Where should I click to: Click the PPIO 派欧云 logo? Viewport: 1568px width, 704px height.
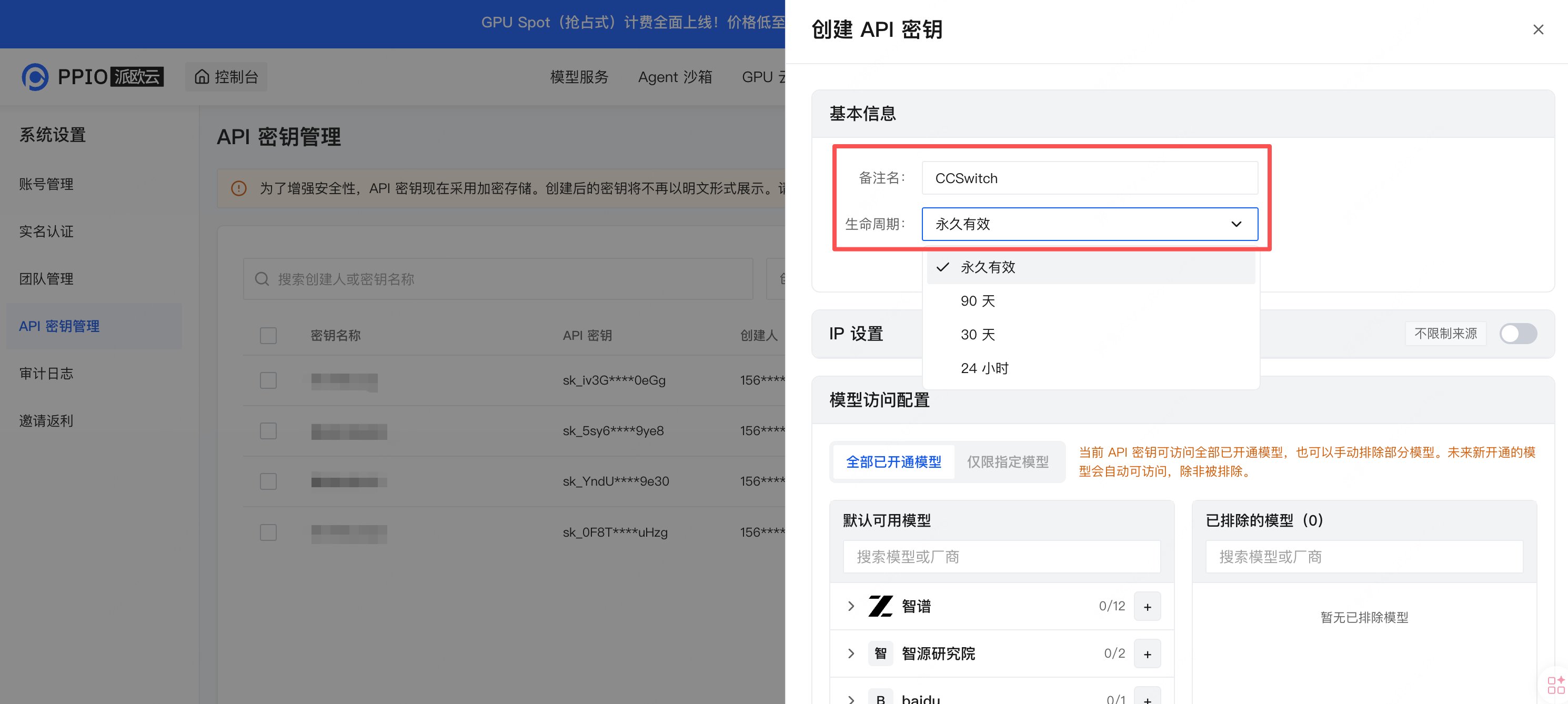[x=93, y=77]
